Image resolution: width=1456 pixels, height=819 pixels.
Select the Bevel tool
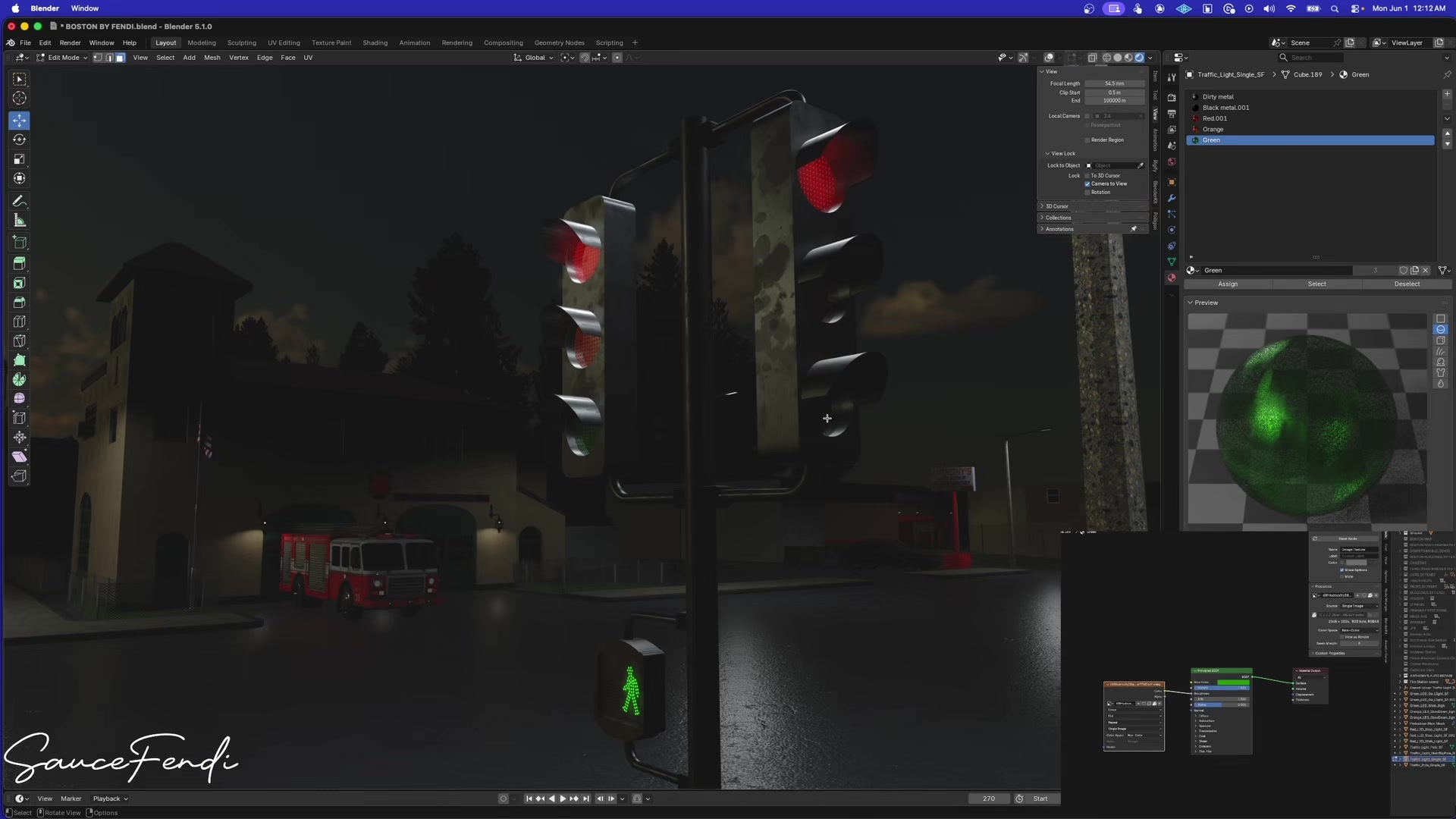coord(20,302)
